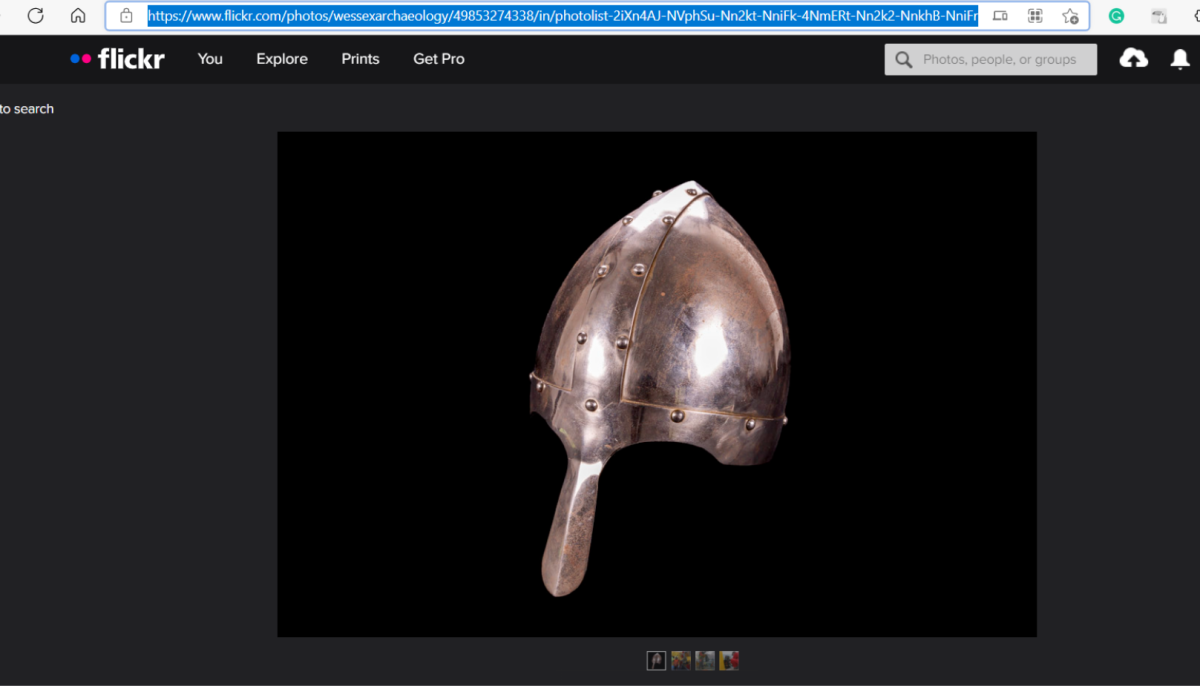1200x686 pixels.
Task: Open the upload cloud icon
Action: (1133, 59)
